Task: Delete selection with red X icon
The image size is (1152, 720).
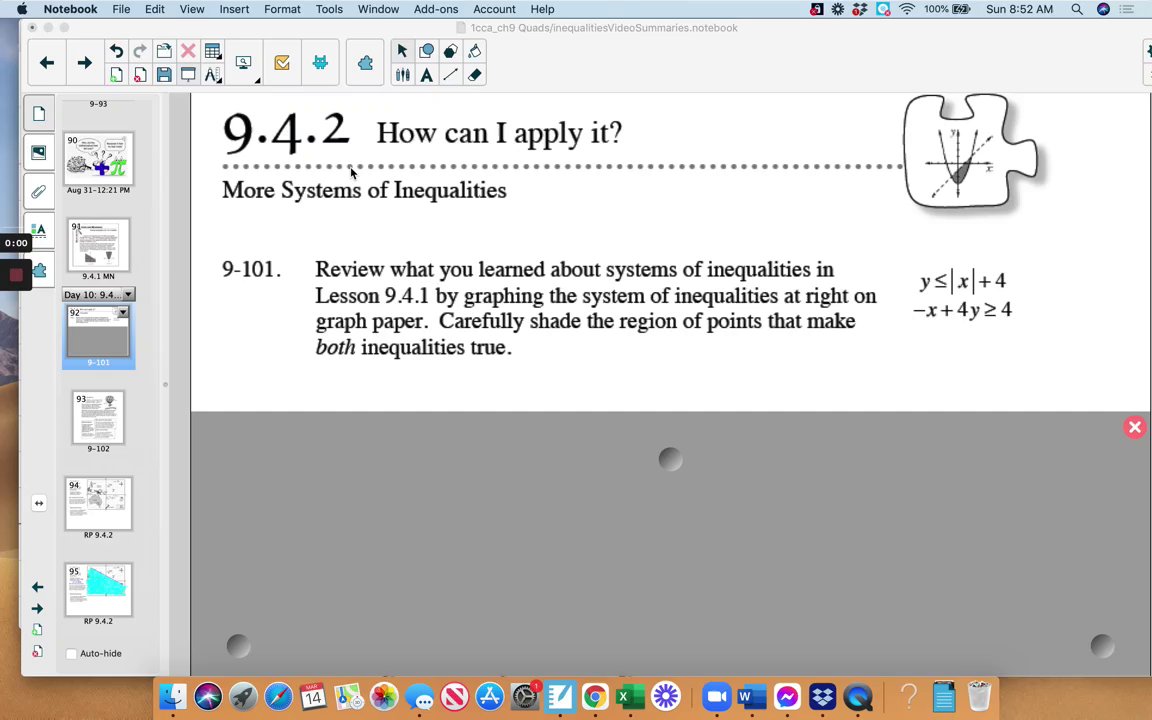Action: coord(188,51)
